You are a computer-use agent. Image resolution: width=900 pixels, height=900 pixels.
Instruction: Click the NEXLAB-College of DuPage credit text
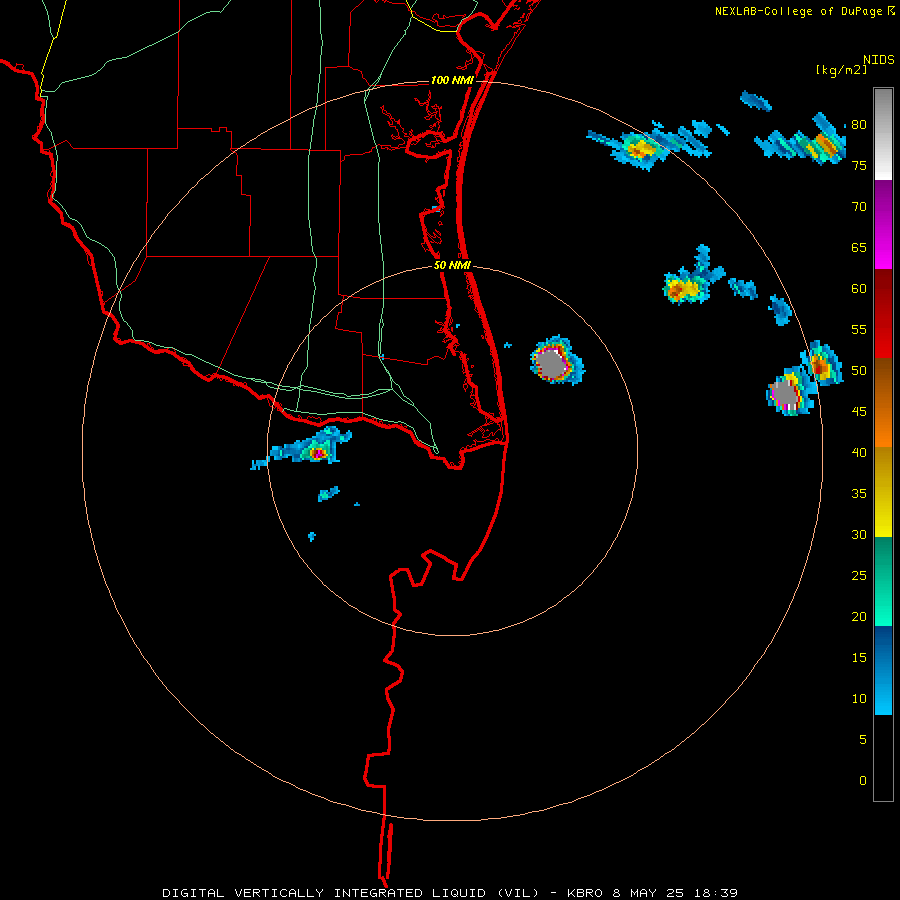(x=799, y=11)
